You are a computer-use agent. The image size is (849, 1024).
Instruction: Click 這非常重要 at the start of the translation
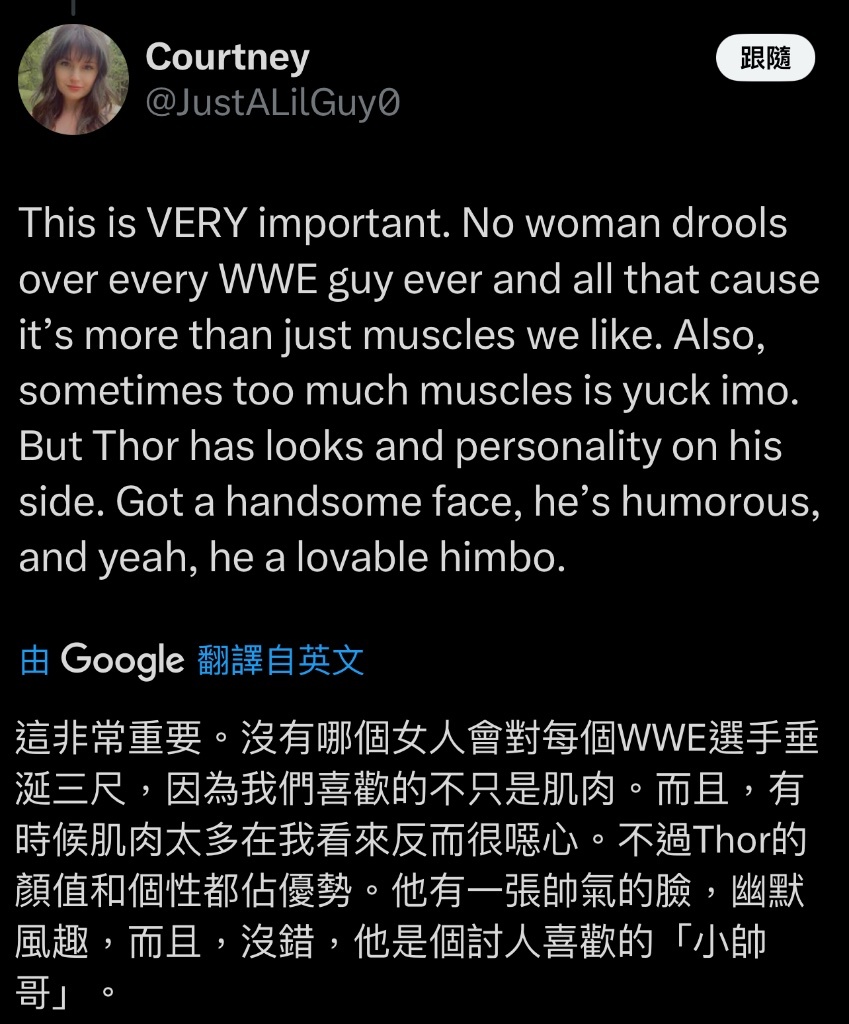[x=108, y=738]
